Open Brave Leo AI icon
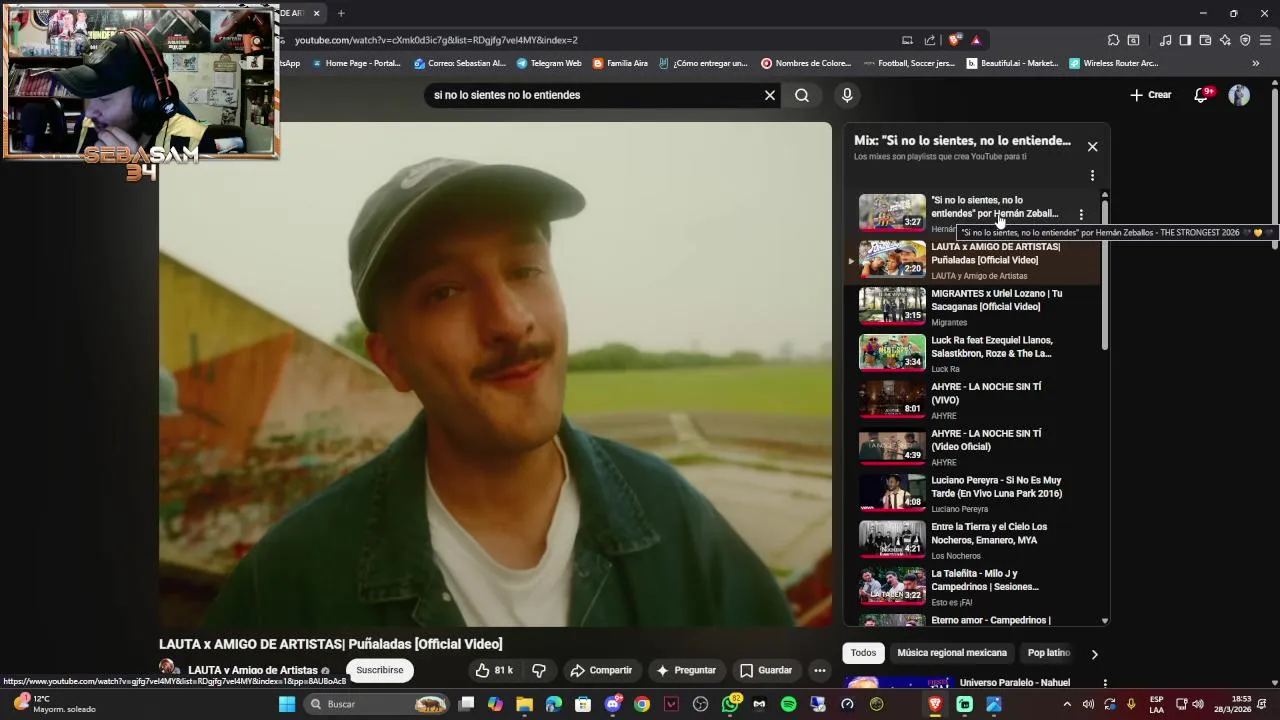This screenshot has width=1280, height=720. 1225,40
